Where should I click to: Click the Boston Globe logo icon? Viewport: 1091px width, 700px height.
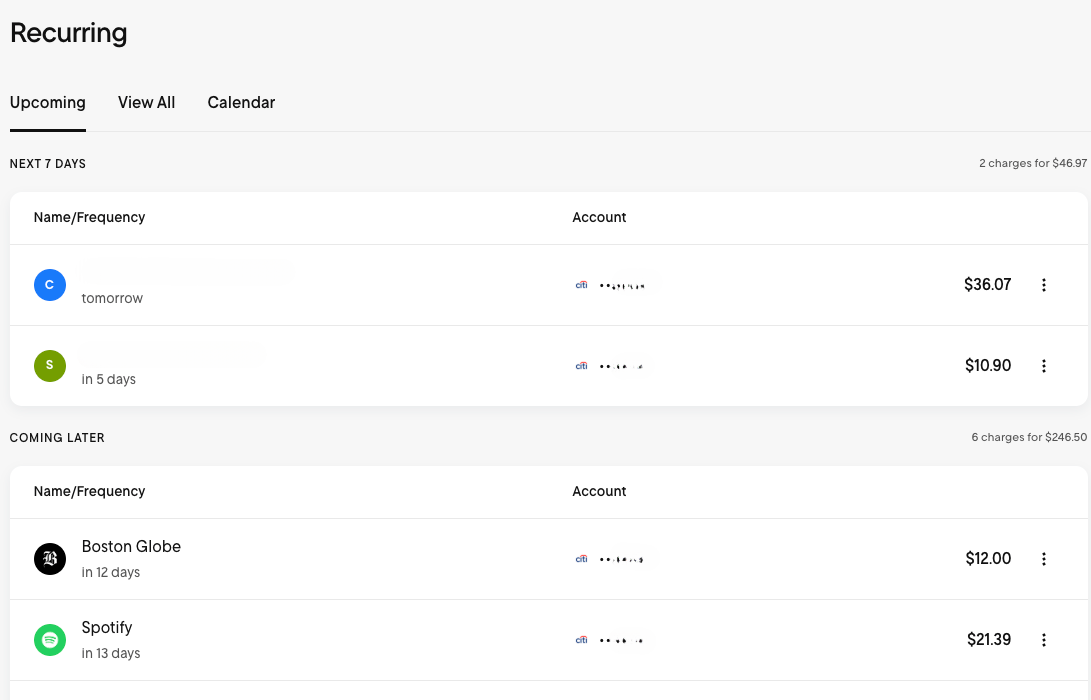50,559
